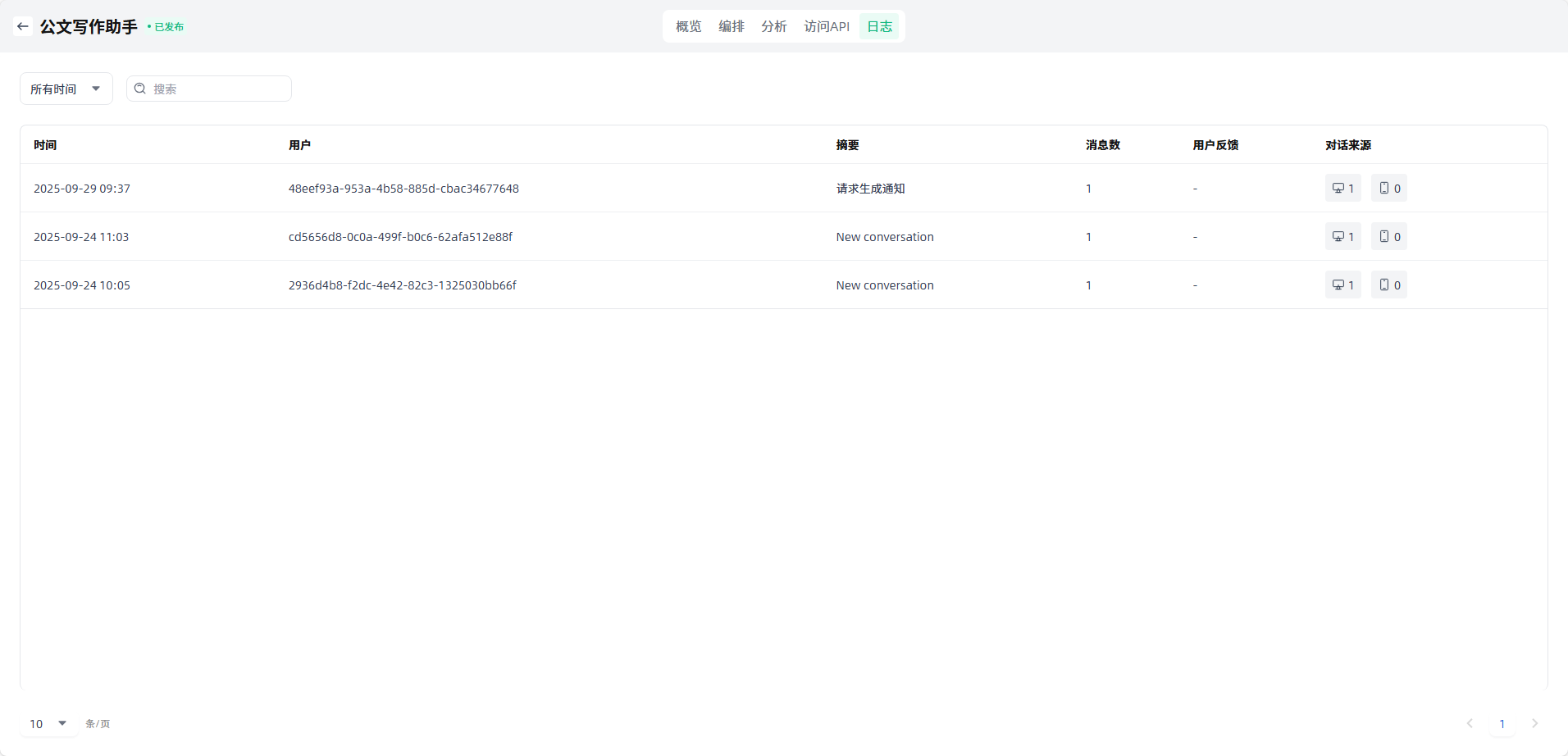1568x756 pixels.
Task: Open the 所有时间 time filter dropdown
Action: 66,89
